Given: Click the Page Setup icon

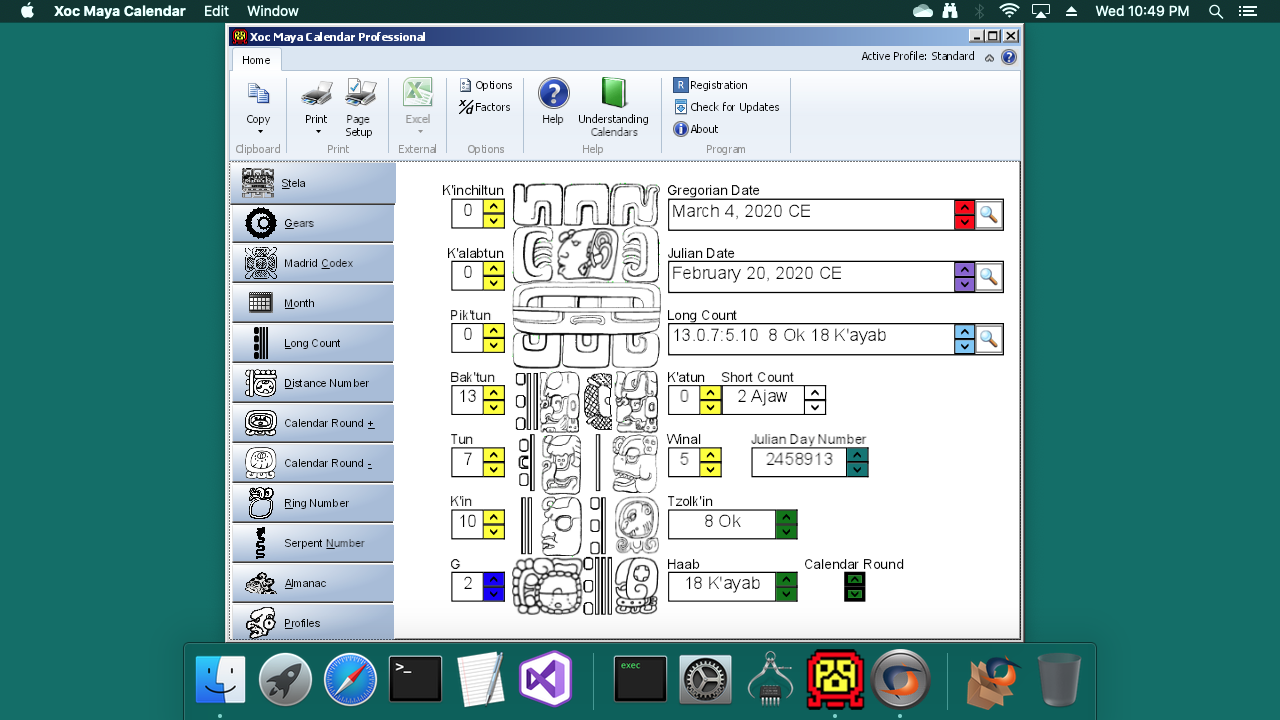Looking at the screenshot, I should tap(359, 94).
